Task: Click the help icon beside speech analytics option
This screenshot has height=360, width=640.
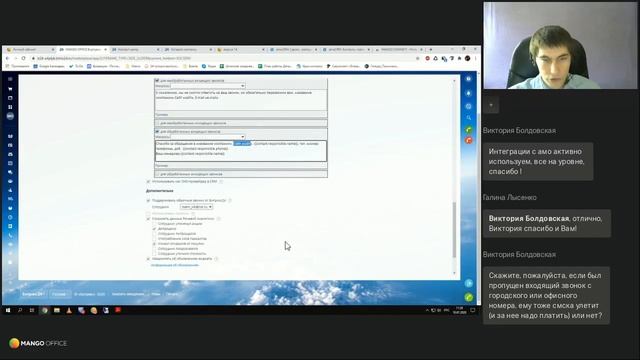Action: (x=218, y=219)
